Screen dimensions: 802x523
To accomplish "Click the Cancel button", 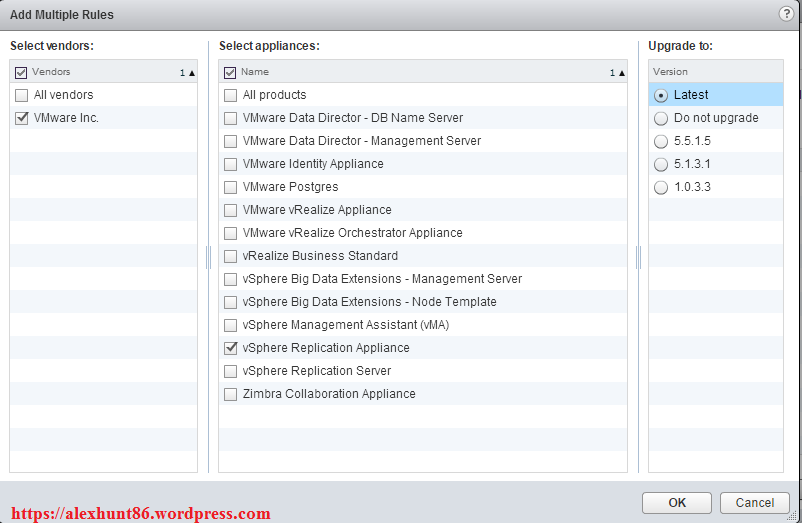I will 754,503.
